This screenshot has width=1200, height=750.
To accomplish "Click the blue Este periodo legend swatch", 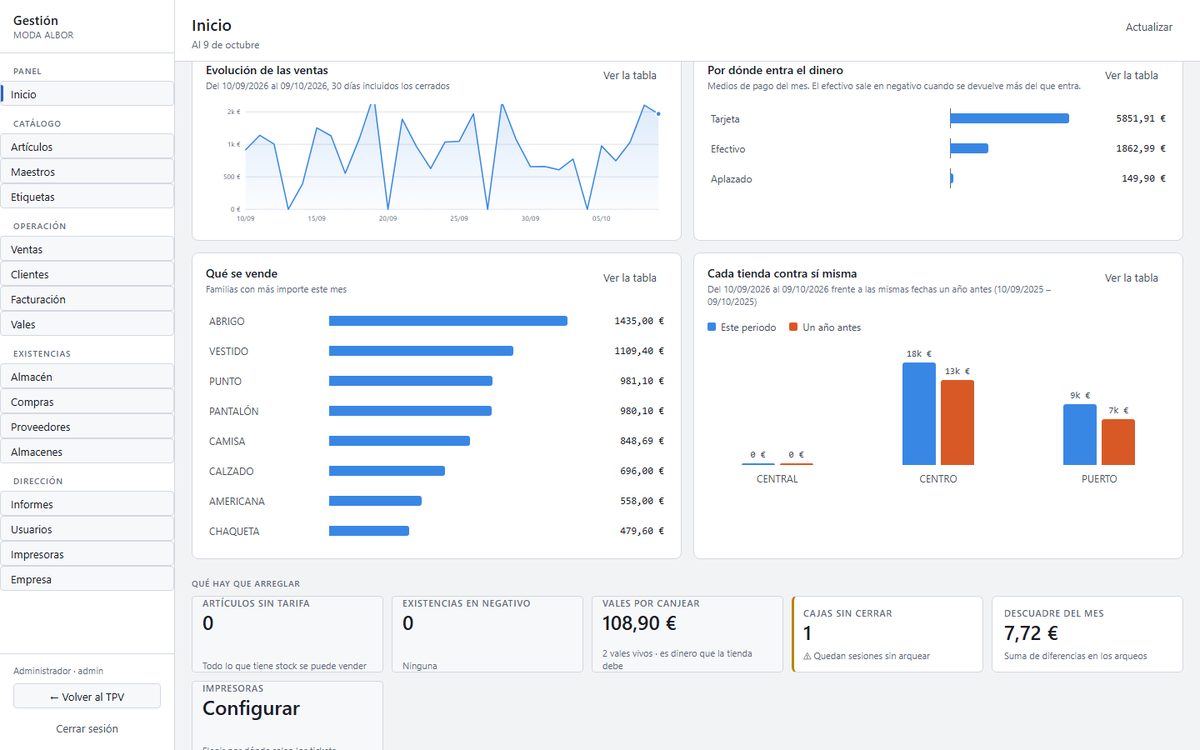I will tap(712, 327).
